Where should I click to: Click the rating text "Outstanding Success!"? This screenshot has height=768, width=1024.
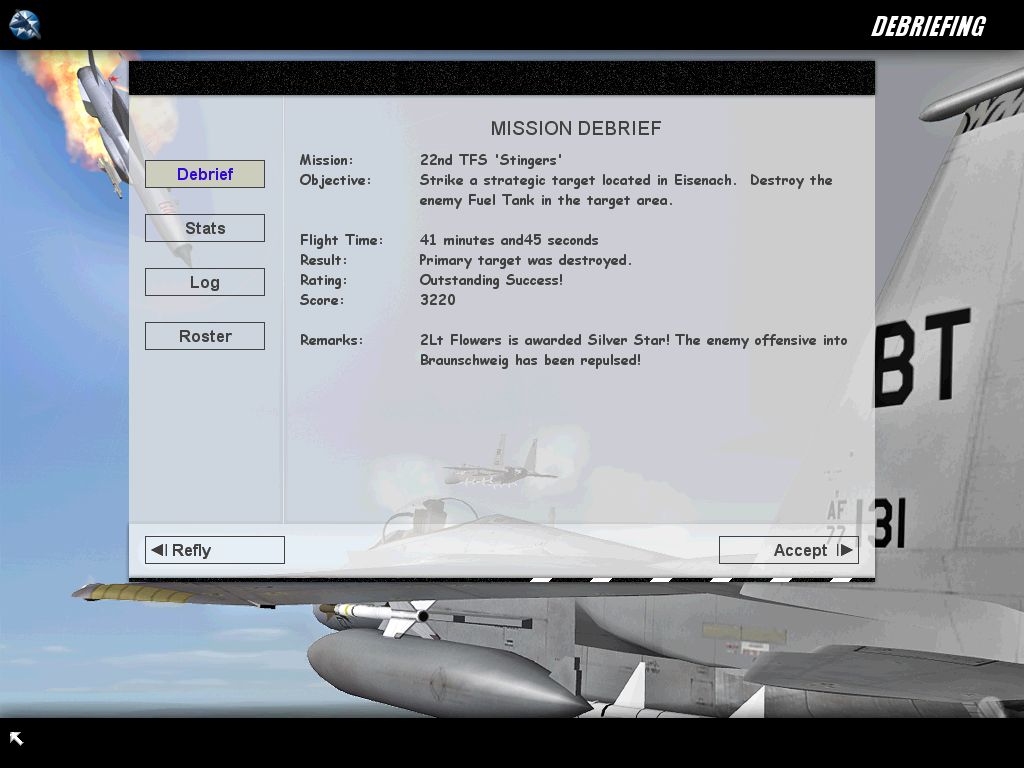(x=491, y=280)
